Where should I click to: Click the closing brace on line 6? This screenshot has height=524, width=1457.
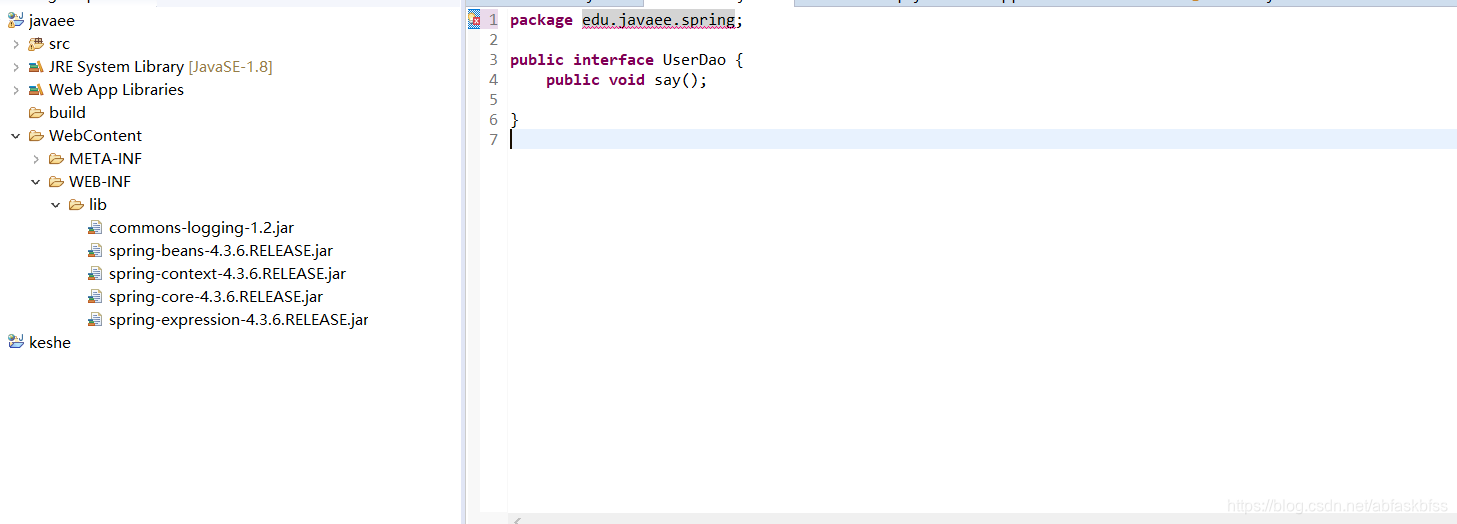514,120
